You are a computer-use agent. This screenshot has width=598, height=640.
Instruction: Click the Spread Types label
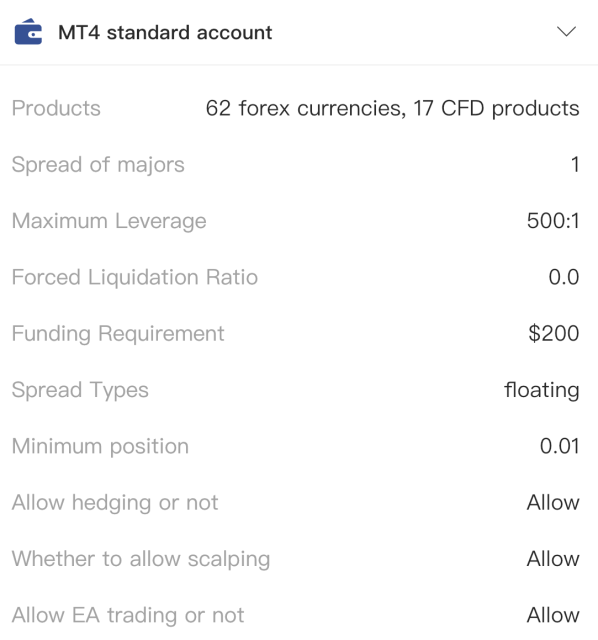click(80, 390)
